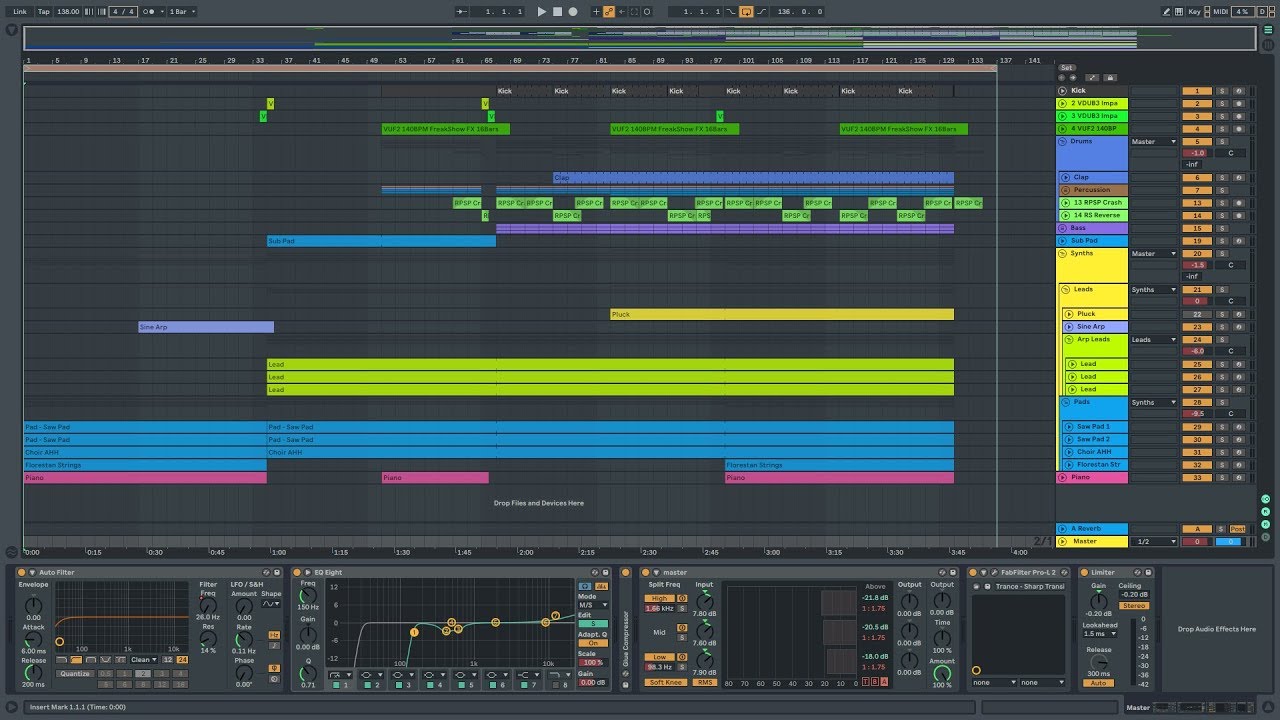Click the tempo field showing 138.00

pos(68,12)
